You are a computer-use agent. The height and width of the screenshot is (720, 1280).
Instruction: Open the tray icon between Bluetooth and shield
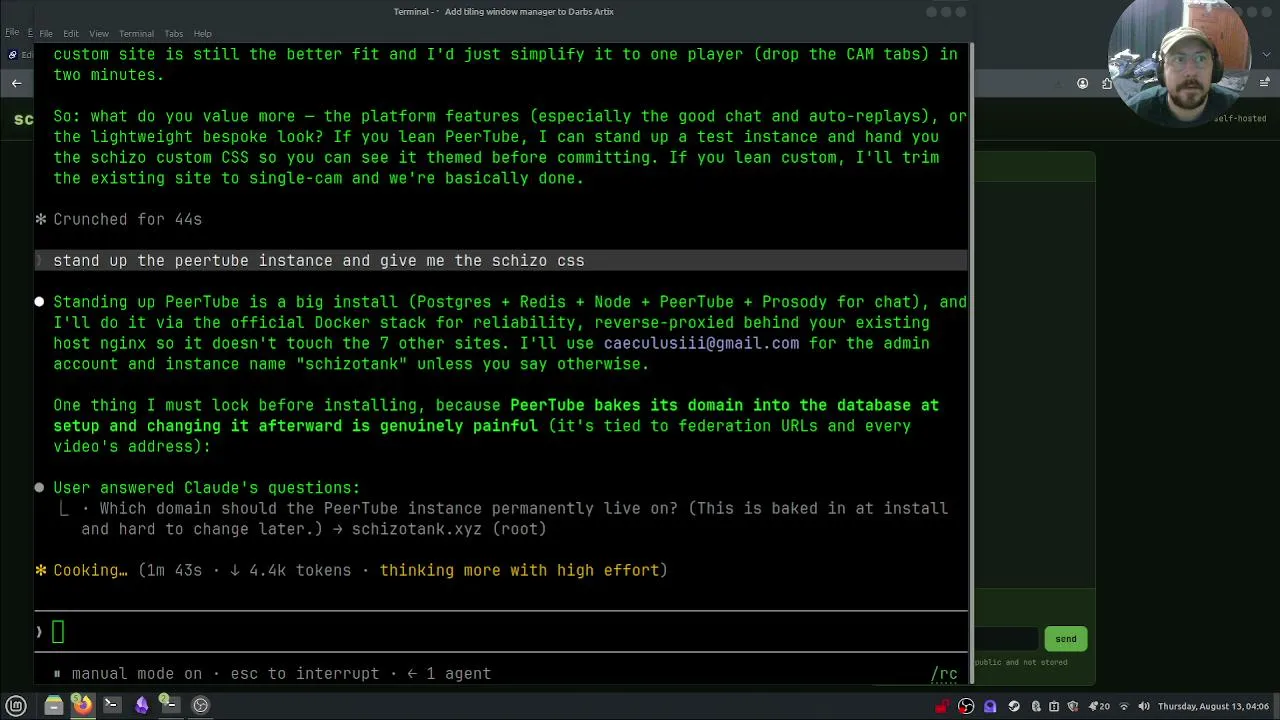(1054, 706)
